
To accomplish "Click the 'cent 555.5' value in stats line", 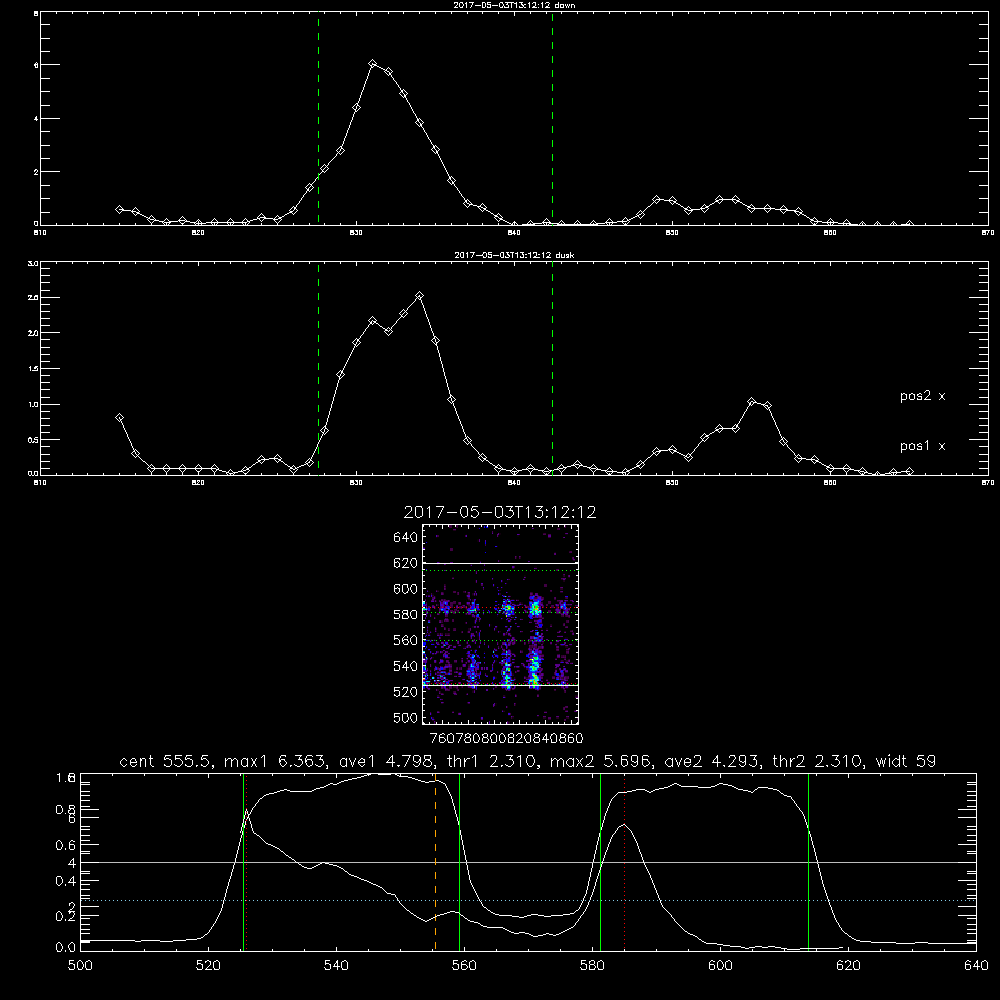I will click(x=166, y=761).
